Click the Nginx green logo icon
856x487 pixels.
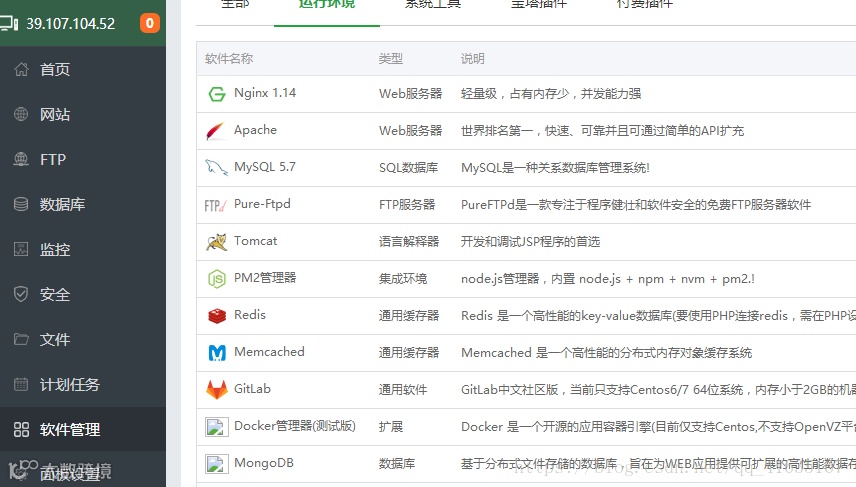tap(217, 94)
